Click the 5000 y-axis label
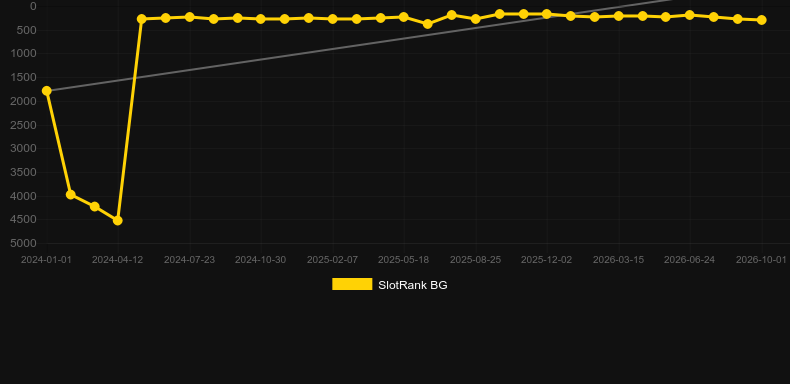The height and width of the screenshot is (384, 790). coord(24,243)
